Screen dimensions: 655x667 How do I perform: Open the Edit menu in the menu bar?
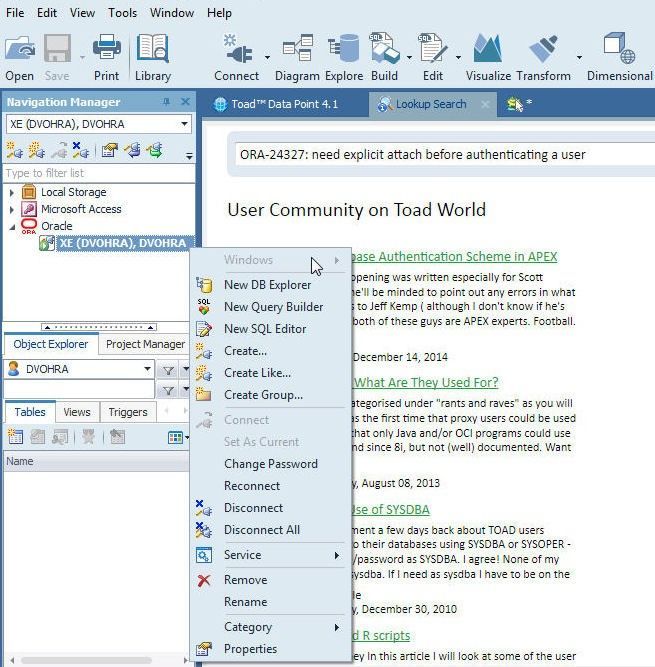(x=47, y=13)
